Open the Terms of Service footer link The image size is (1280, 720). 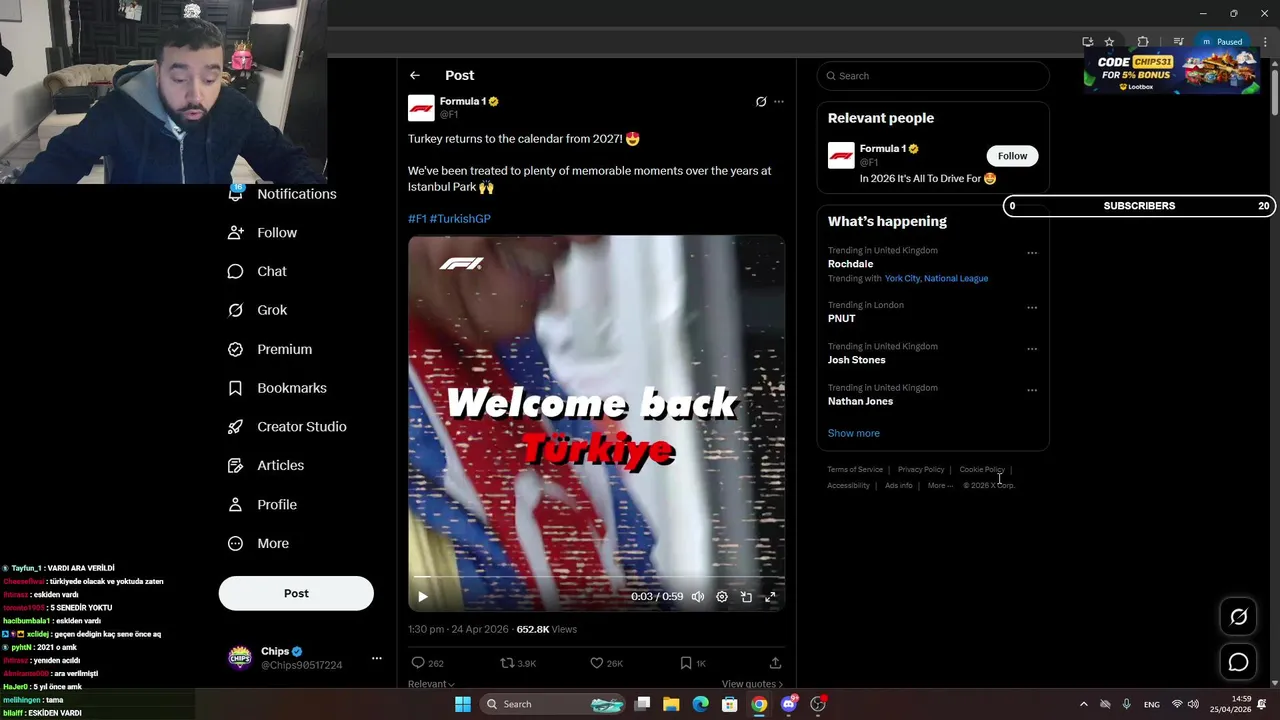[x=855, y=470]
